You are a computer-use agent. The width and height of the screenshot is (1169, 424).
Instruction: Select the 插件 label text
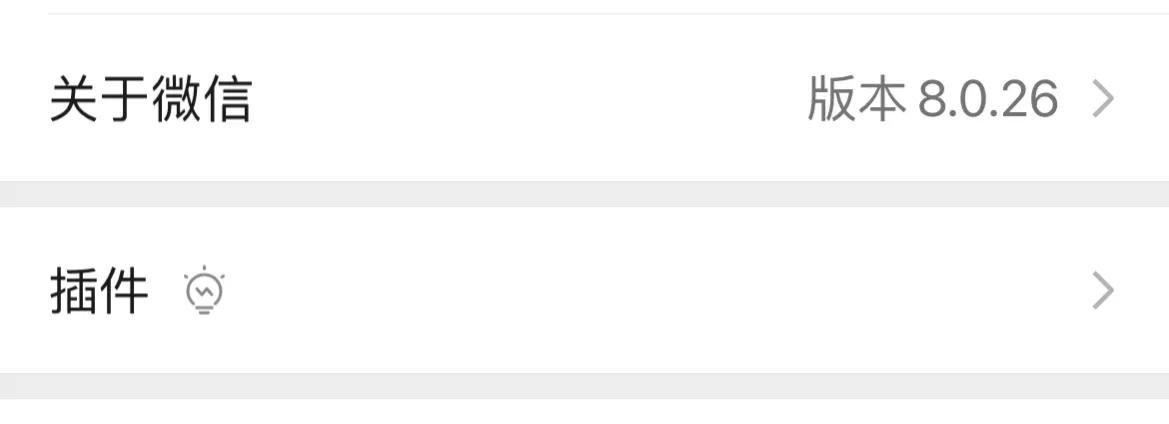[x=99, y=291]
